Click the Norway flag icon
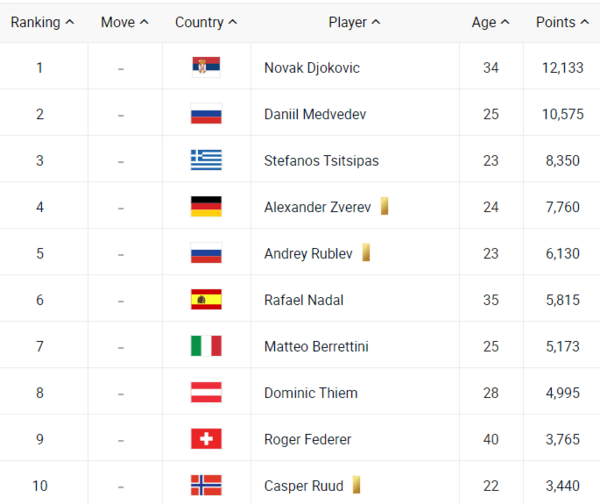600x504 pixels. 206,486
